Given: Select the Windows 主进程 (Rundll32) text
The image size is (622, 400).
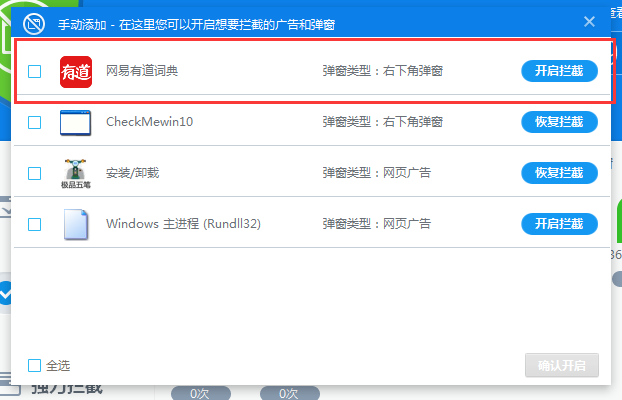Looking at the screenshot, I should (183, 224).
